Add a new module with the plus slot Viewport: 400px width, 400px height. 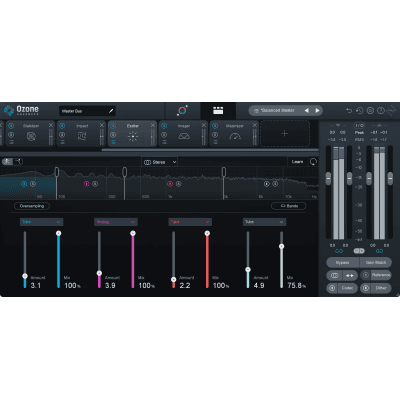pyautogui.click(x=285, y=134)
